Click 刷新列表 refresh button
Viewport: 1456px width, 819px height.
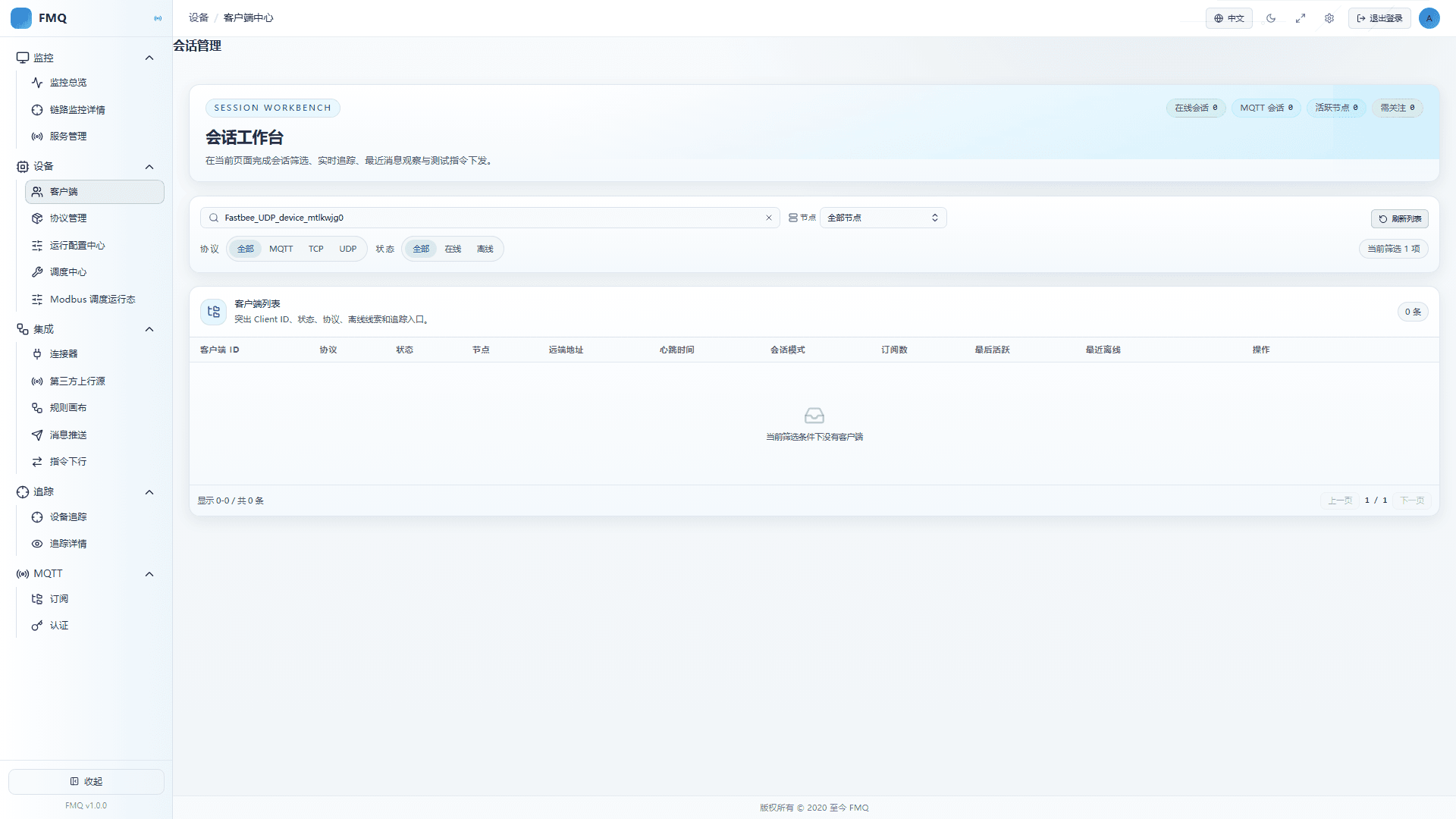click(1399, 218)
